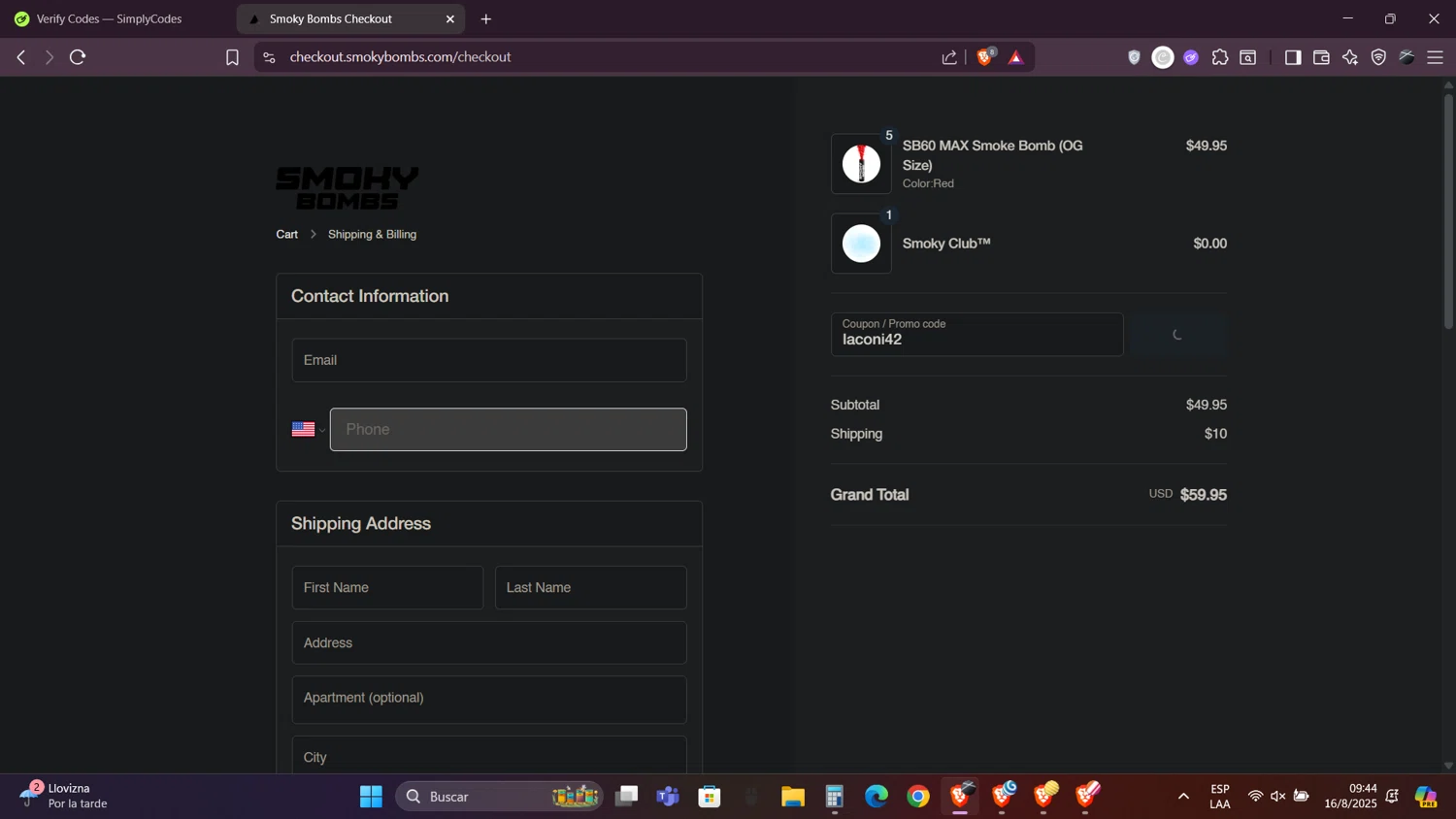Open Brave Shields lion icon
1456x819 pixels.
985,57
